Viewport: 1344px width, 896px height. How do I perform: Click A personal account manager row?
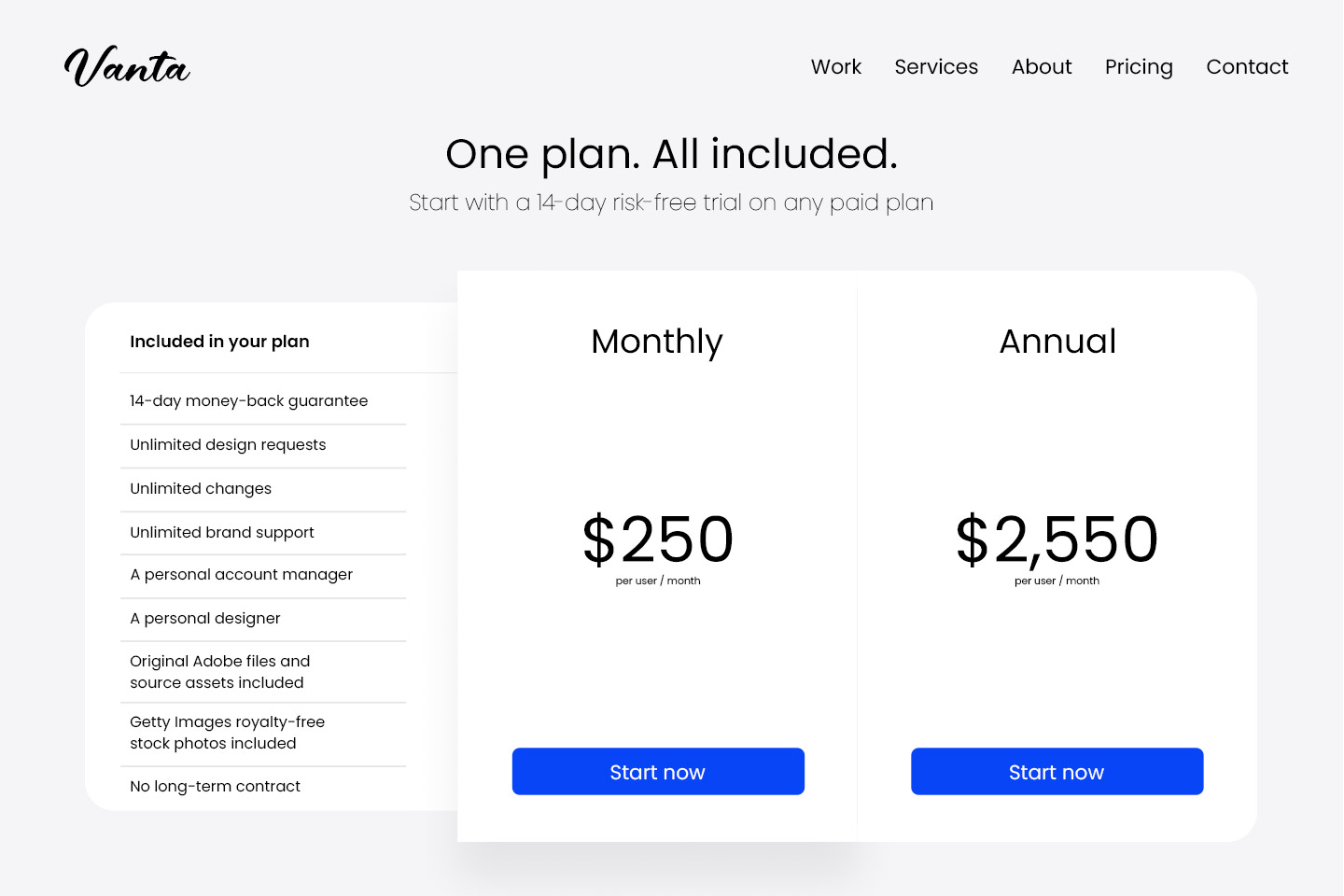click(x=242, y=574)
